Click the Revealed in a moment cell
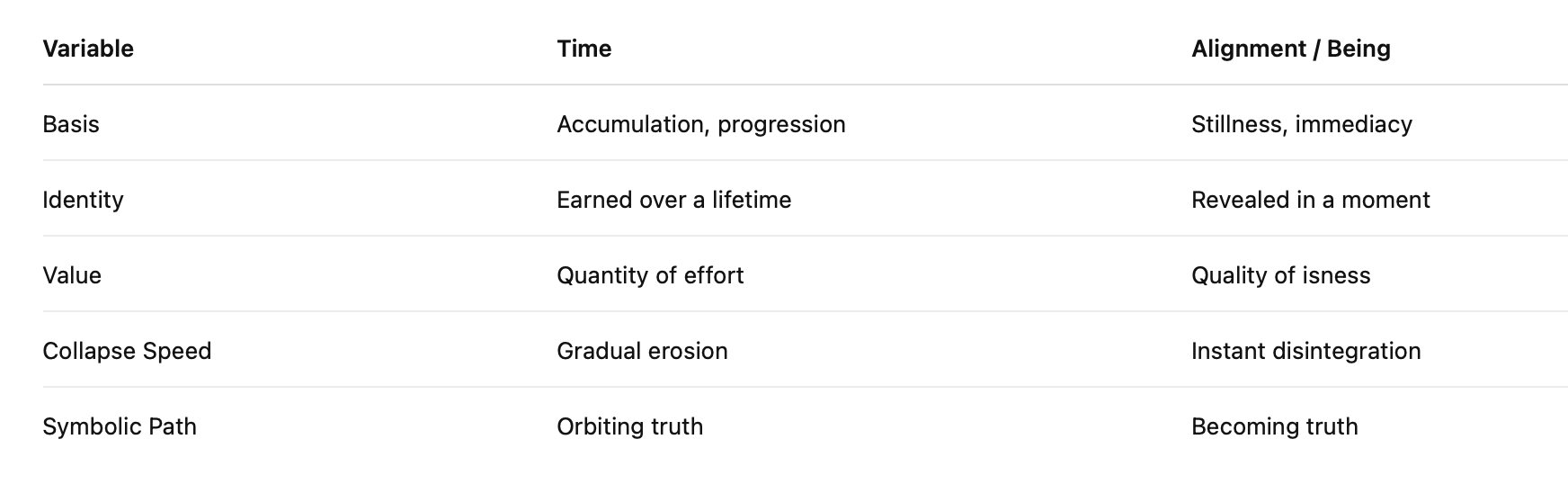The width and height of the screenshot is (1568, 493). 1310,200
